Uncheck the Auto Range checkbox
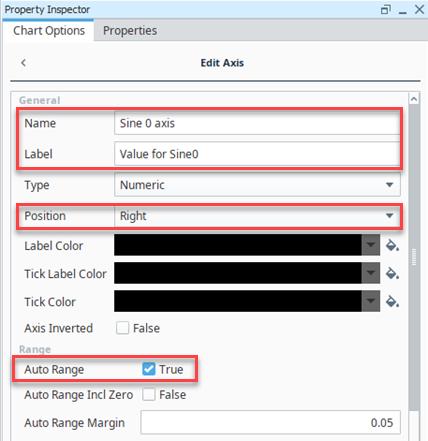This screenshot has height=441, width=428. point(149,369)
